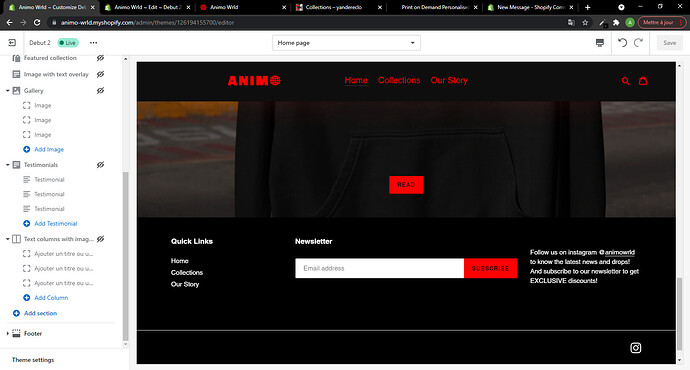This screenshot has height=370, width=690.
Task: Click Our Story in footer Quick Links
Action: (x=185, y=285)
